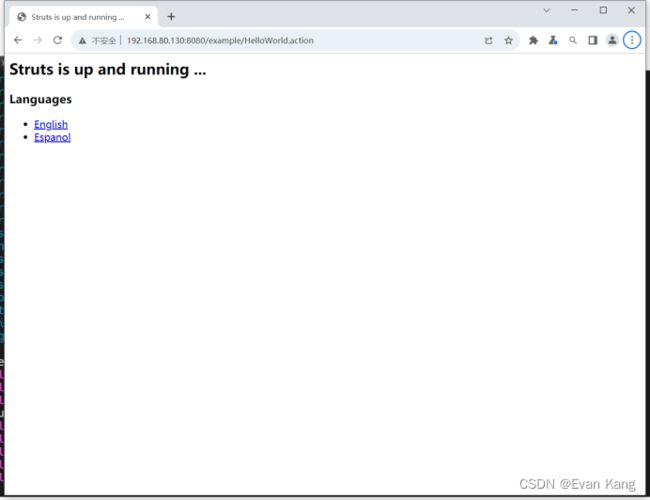The image size is (650, 500).
Task: Close the browser window
Action: tap(631, 10)
